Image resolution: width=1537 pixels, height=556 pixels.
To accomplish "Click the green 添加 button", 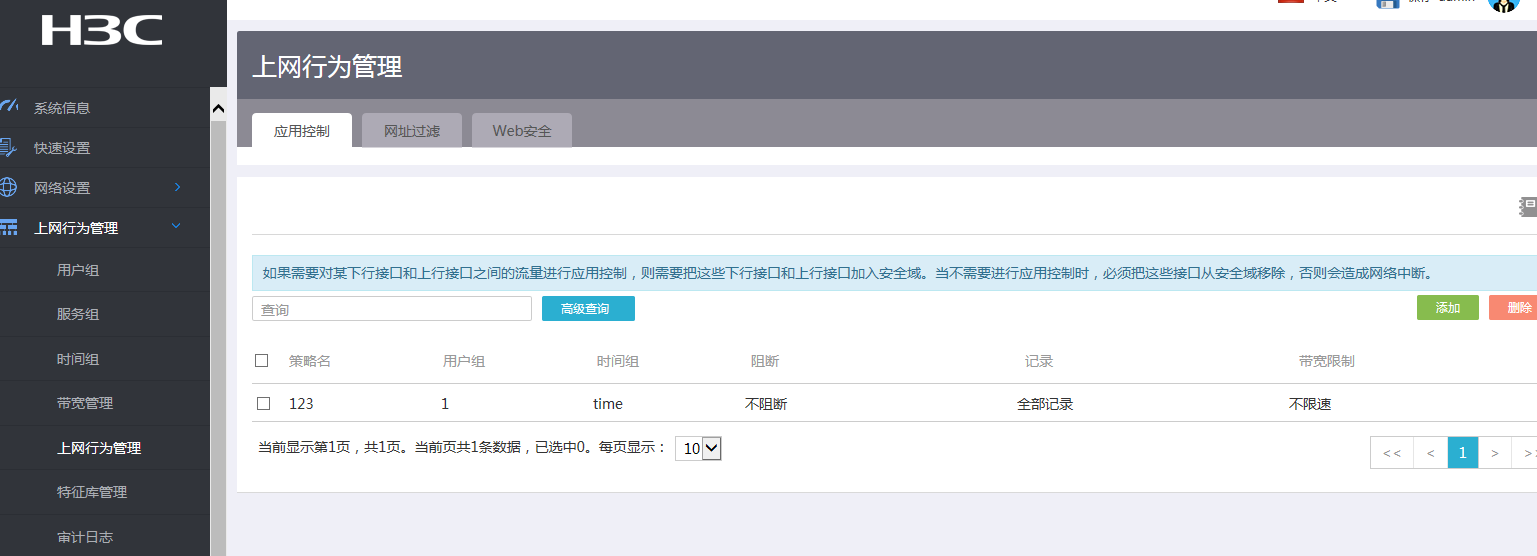I will point(1448,308).
